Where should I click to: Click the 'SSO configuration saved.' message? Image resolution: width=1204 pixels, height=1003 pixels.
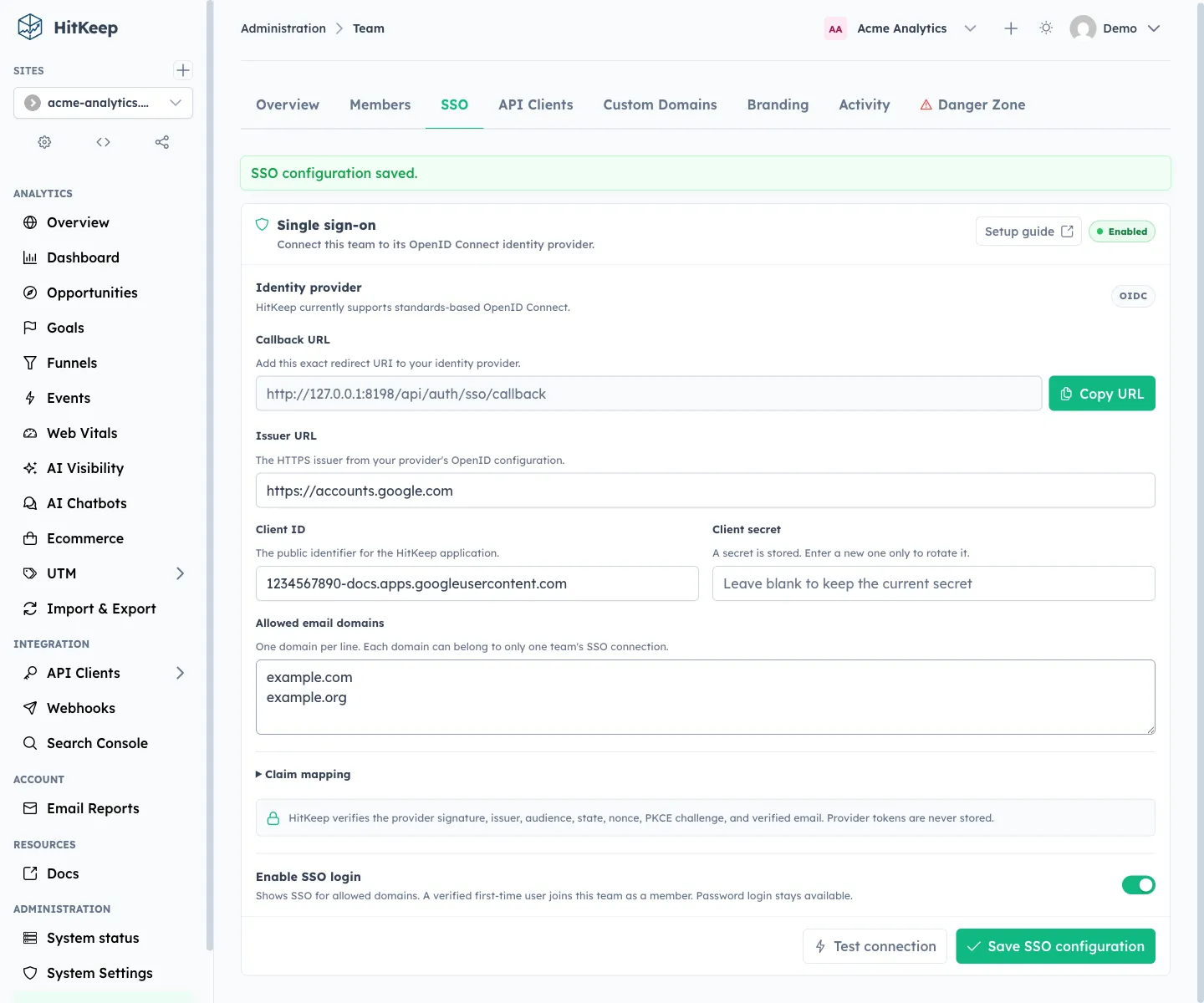(334, 173)
